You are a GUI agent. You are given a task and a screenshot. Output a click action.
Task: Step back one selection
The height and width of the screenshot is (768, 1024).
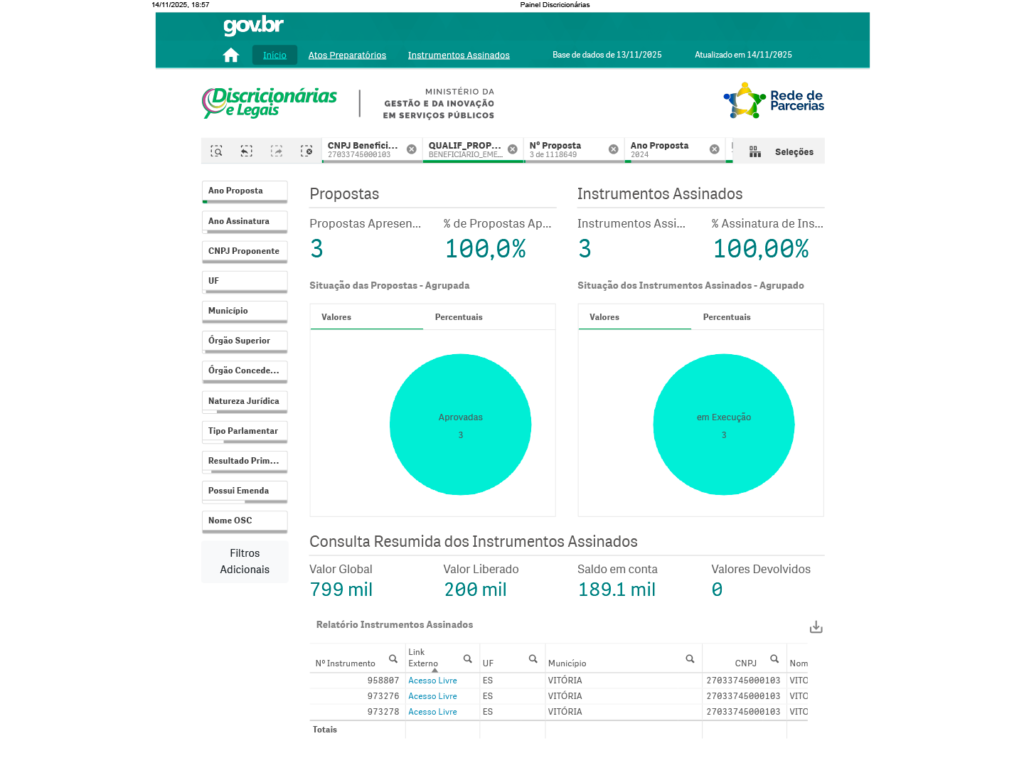pyautogui.click(x=246, y=152)
